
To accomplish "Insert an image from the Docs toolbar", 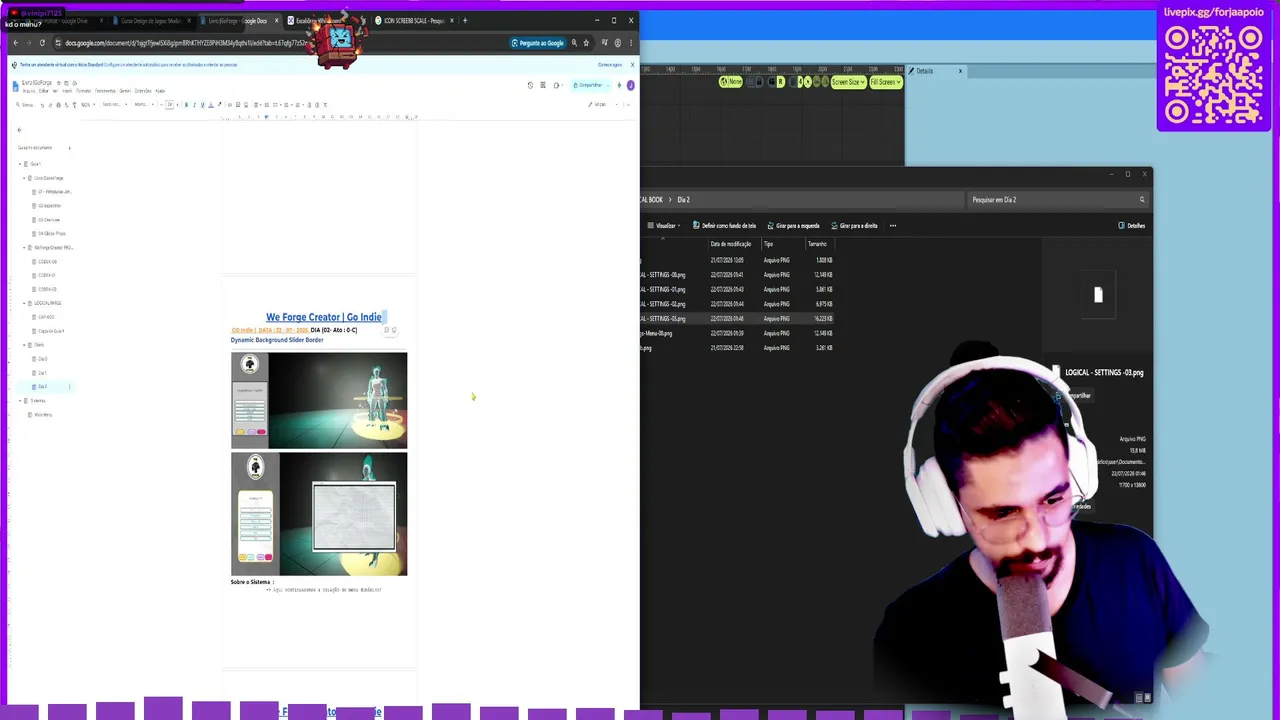I will pos(246,105).
